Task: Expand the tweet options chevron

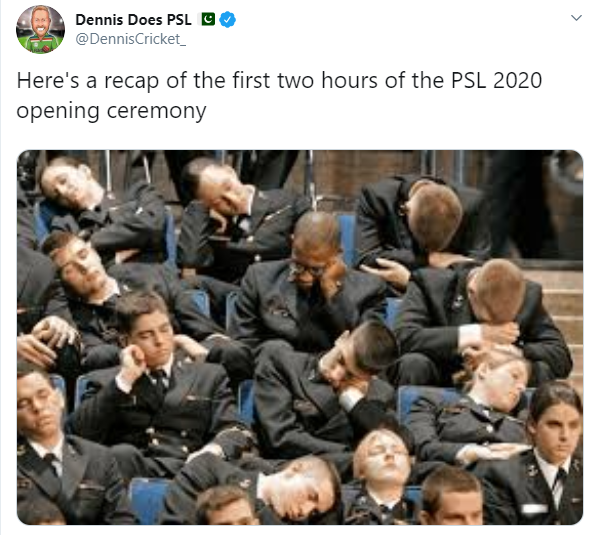Action: click(x=576, y=18)
